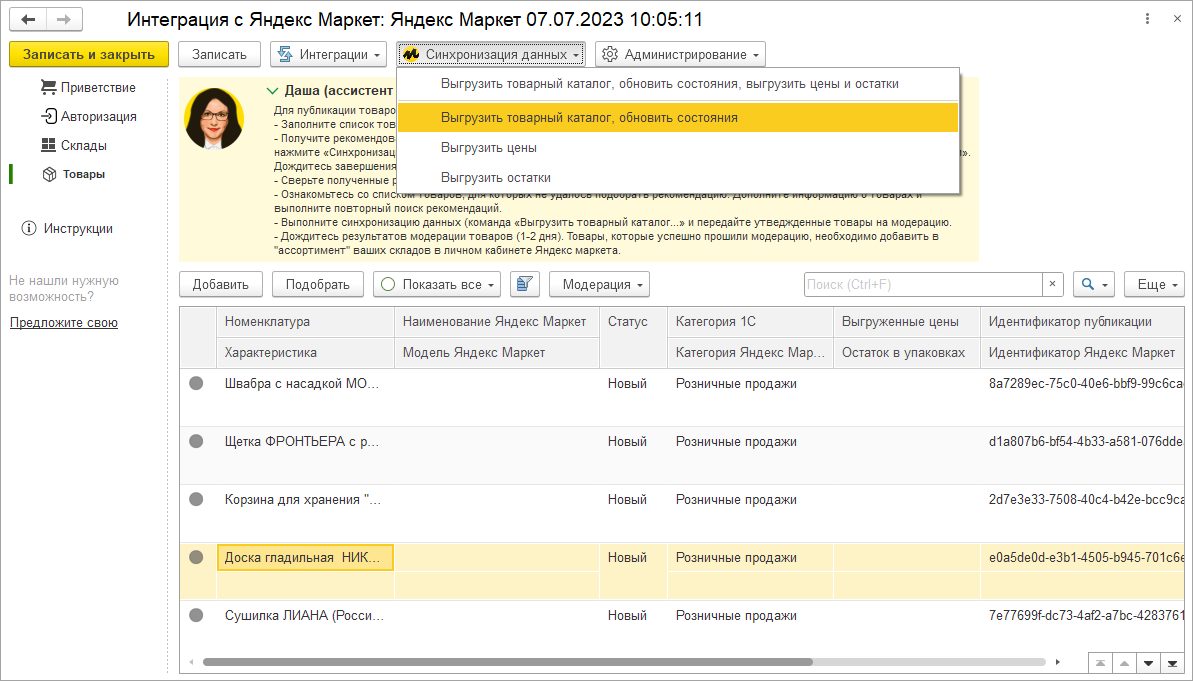Jump to the last row with the bottom arrow
The width and height of the screenshot is (1193, 681).
[x=1172, y=663]
